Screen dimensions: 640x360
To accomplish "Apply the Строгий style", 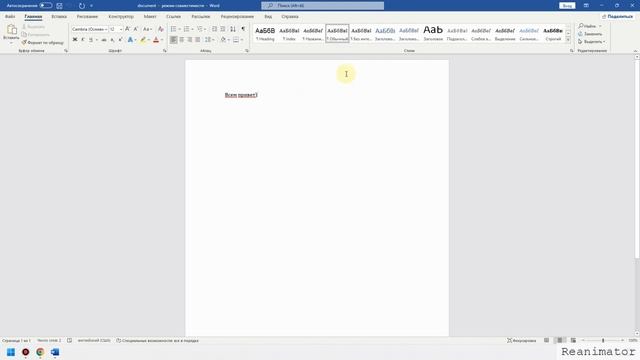I will tap(553, 33).
